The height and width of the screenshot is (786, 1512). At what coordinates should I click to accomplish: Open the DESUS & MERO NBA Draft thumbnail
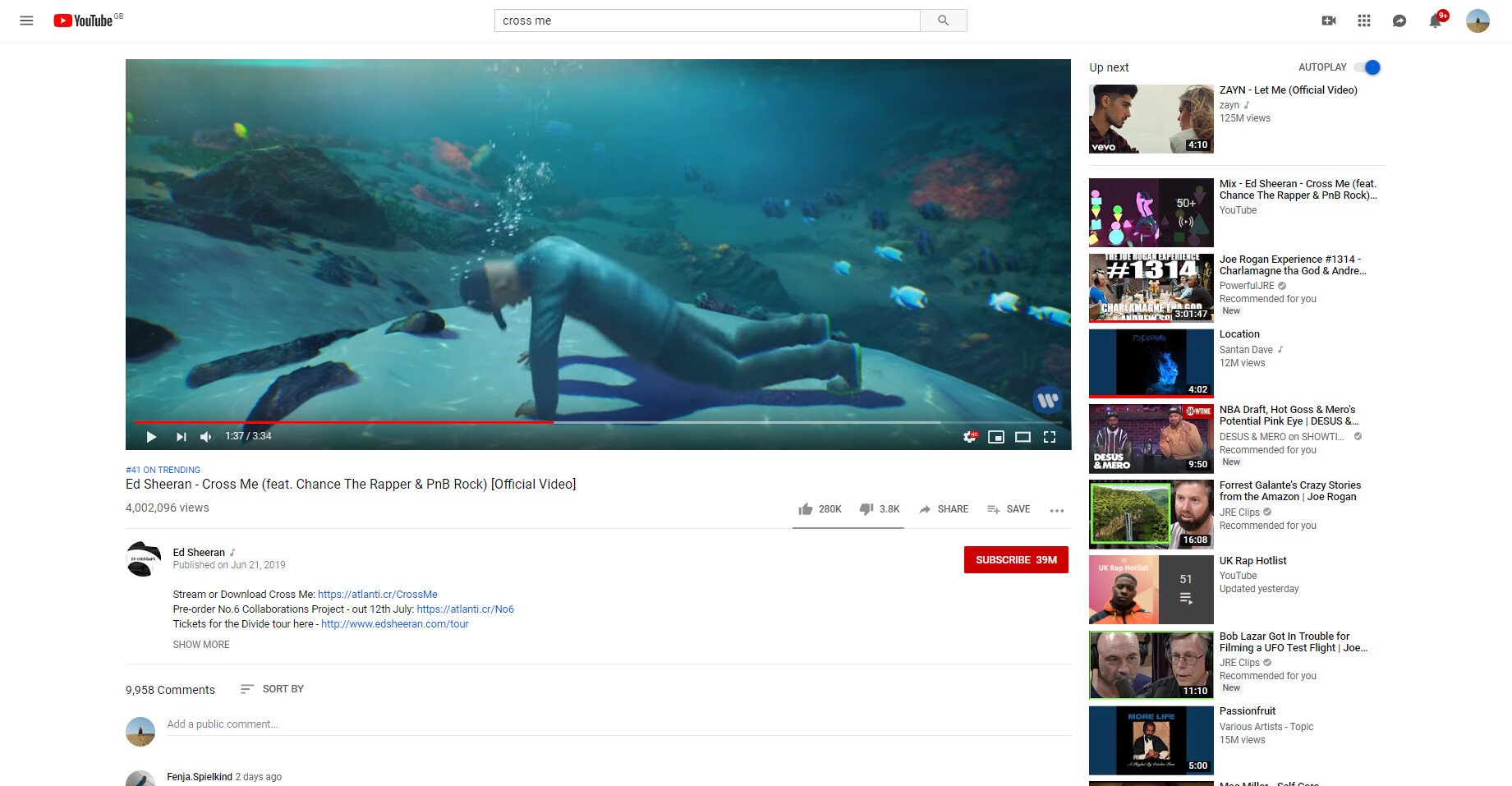pos(1151,439)
